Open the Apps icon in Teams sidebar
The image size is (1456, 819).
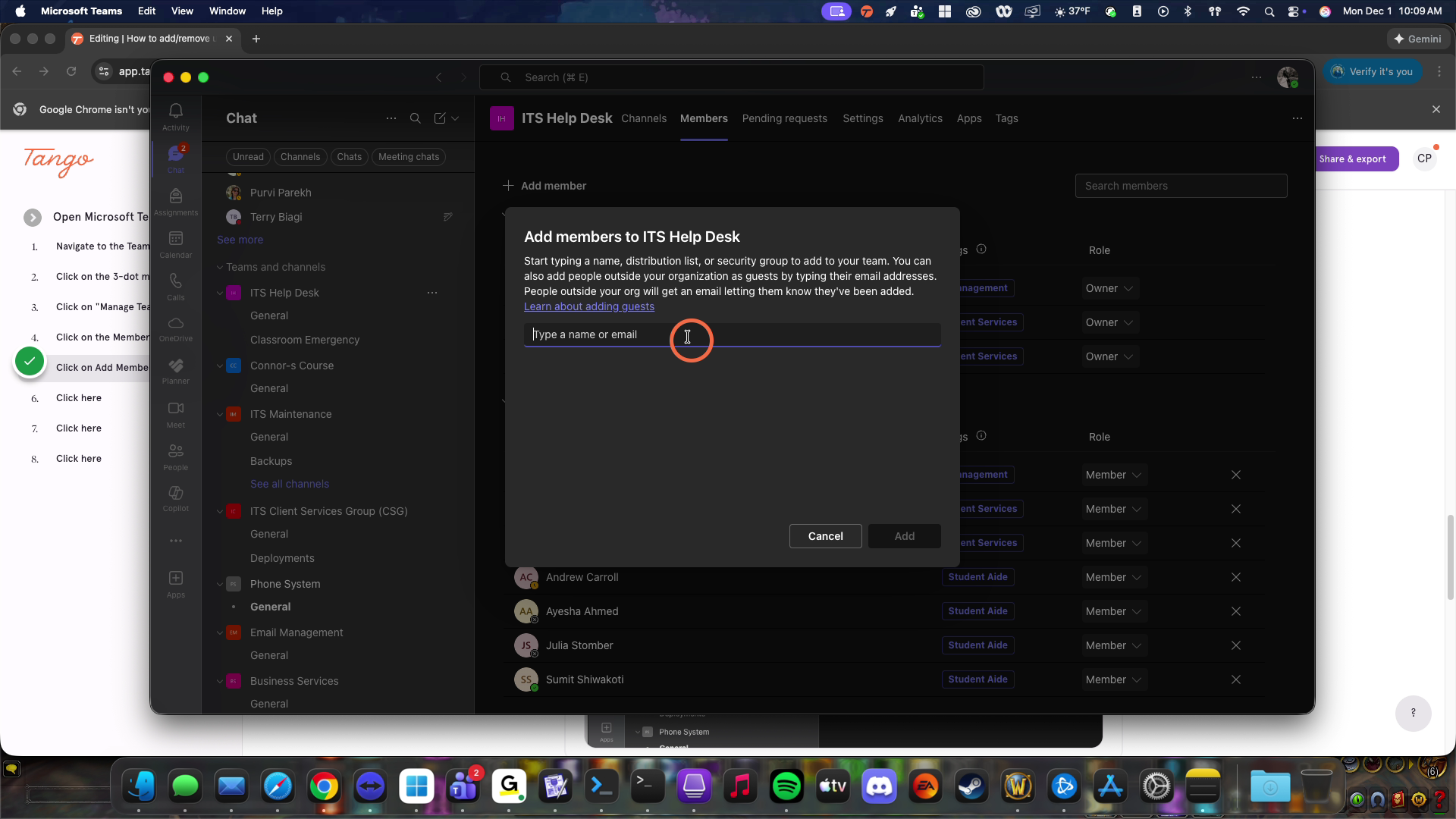pyautogui.click(x=175, y=584)
